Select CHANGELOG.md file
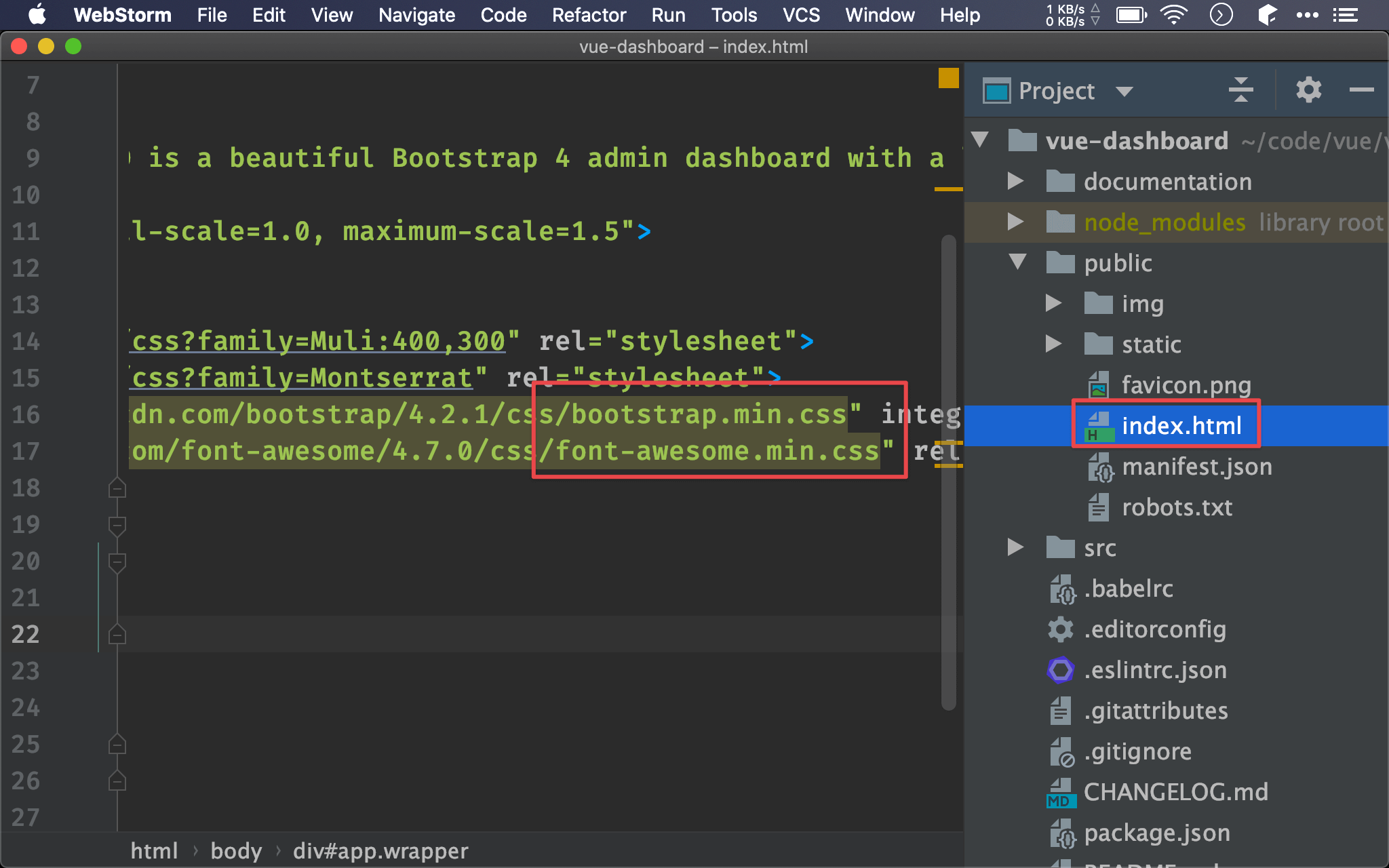 1176,792
